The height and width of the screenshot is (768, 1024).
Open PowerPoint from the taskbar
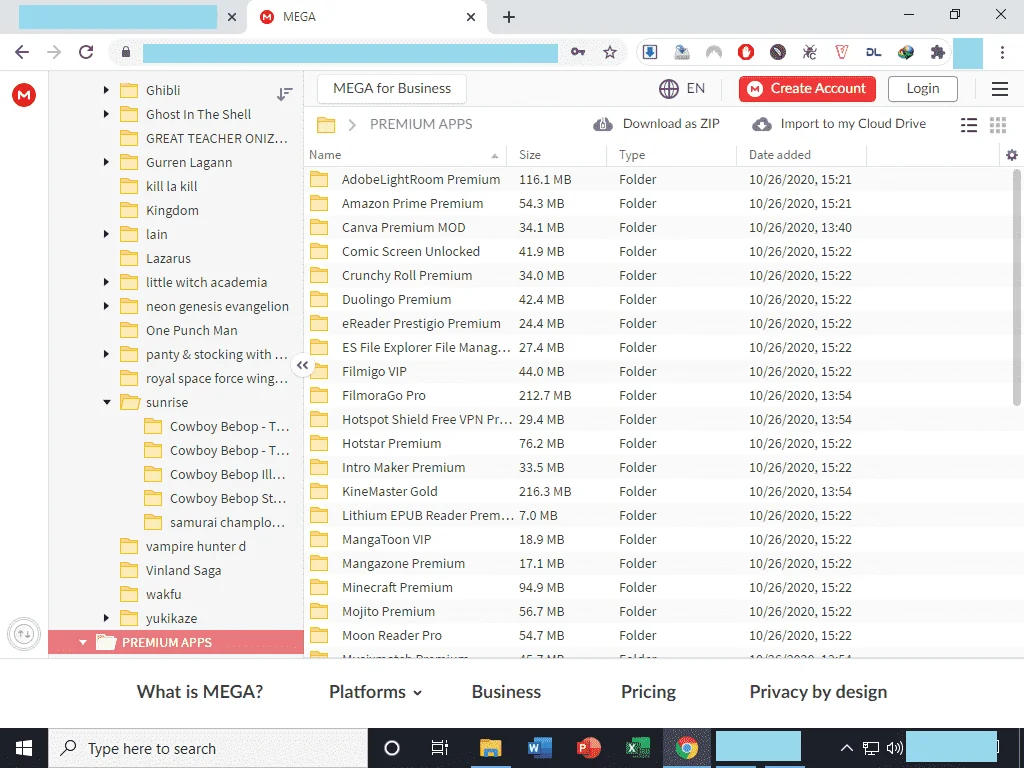[x=588, y=748]
